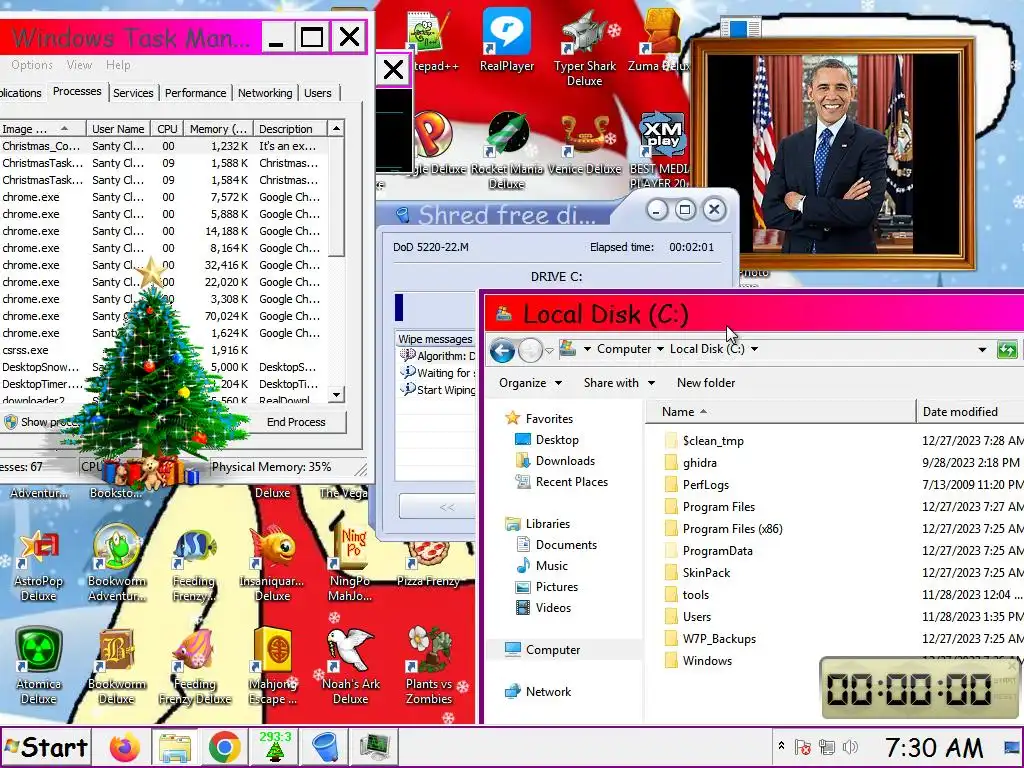Show hidden tray icons arrow
Image resolution: width=1024 pixels, height=768 pixels.
pyautogui.click(x=781, y=746)
